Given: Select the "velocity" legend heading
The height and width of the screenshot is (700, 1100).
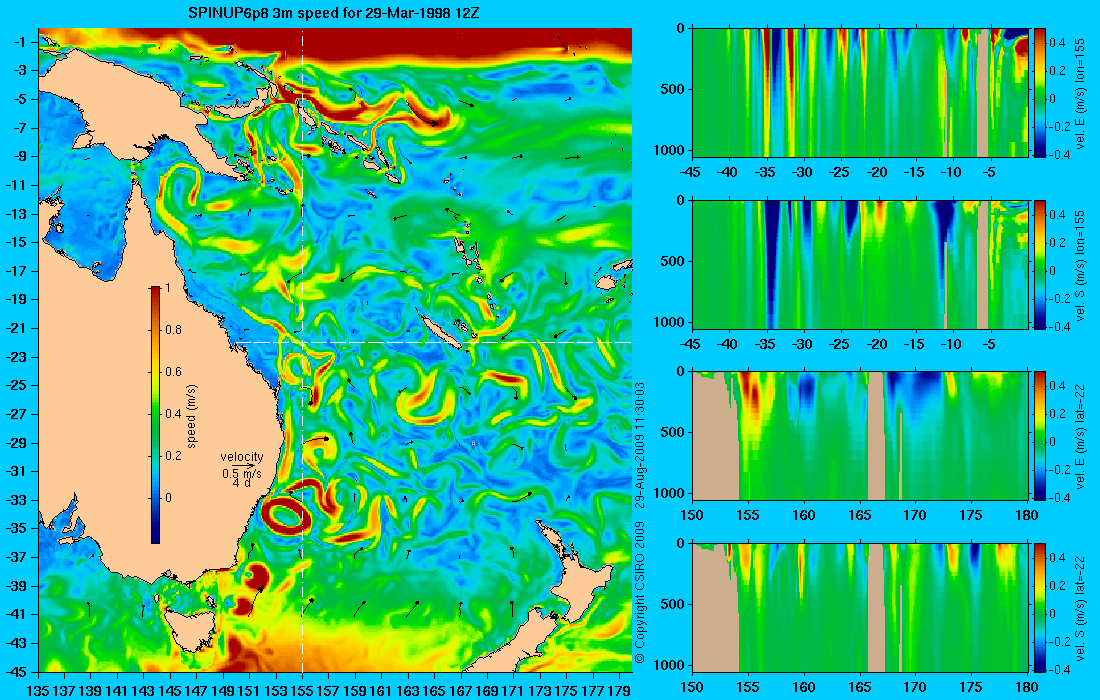Looking at the screenshot, I should pyautogui.click(x=242, y=457).
